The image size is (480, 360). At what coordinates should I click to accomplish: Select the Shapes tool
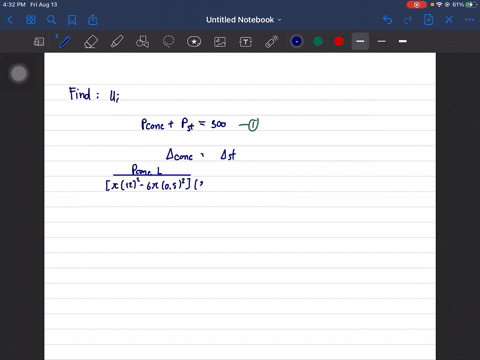click(143, 42)
